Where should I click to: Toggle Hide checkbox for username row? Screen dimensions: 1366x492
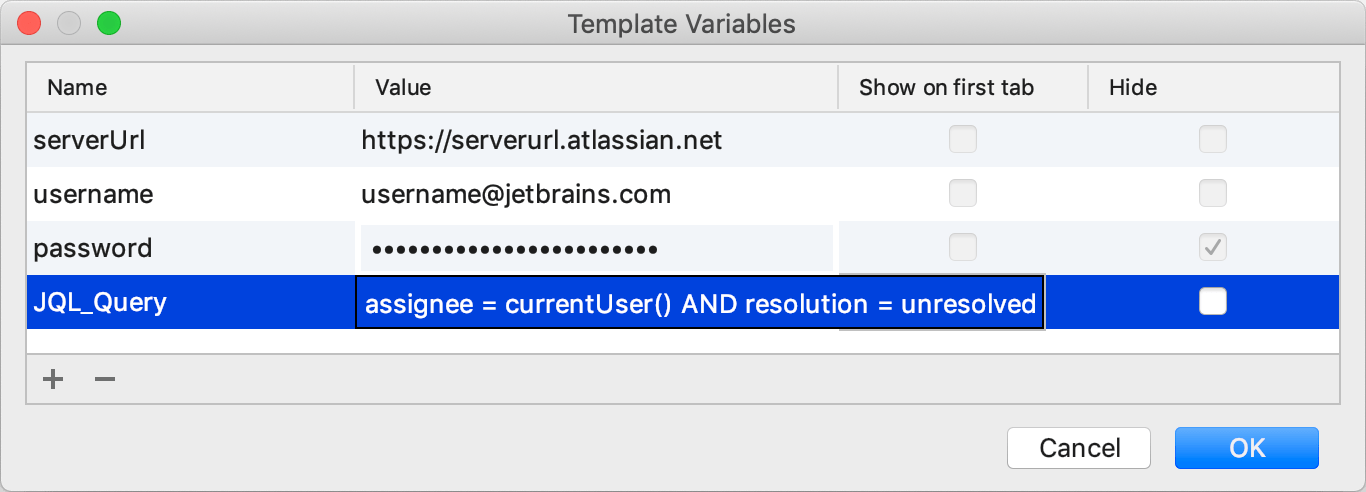pyautogui.click(x=1213, y=193)
